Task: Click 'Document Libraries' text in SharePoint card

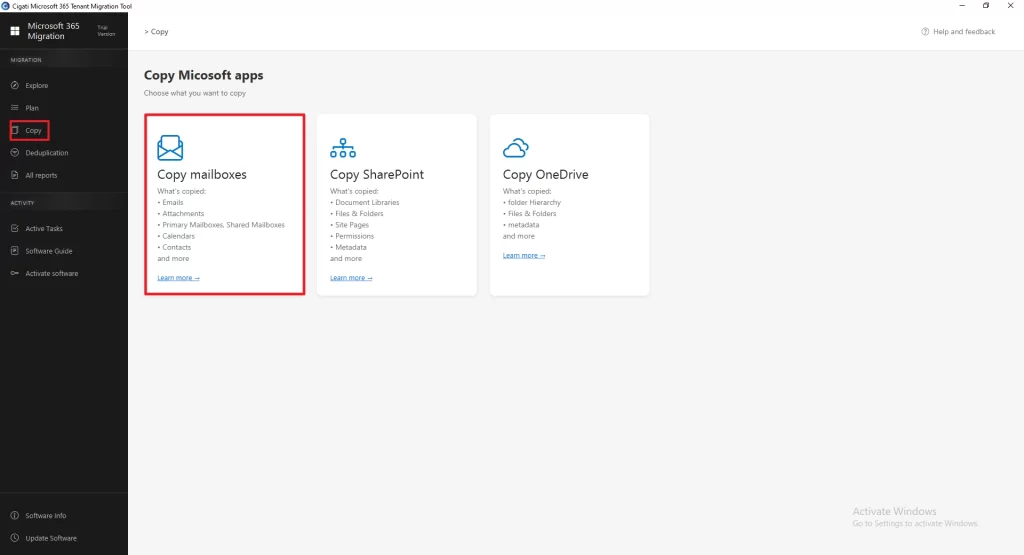Action: click(x=367, y=202)
